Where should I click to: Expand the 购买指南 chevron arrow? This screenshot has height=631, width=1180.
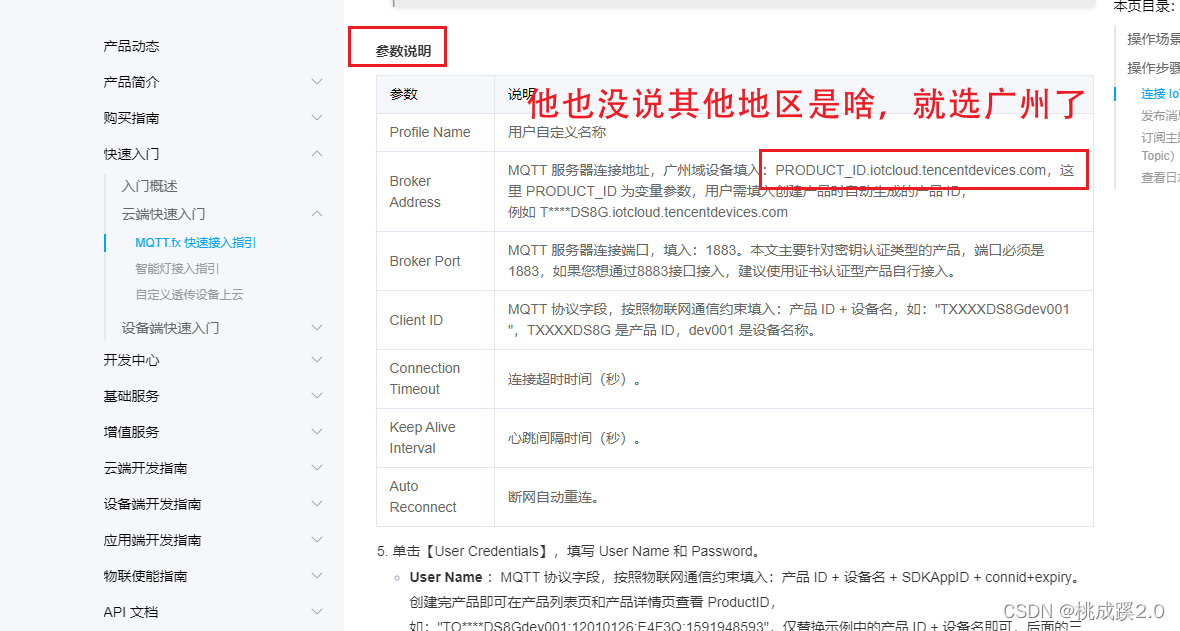click(317, 118)
